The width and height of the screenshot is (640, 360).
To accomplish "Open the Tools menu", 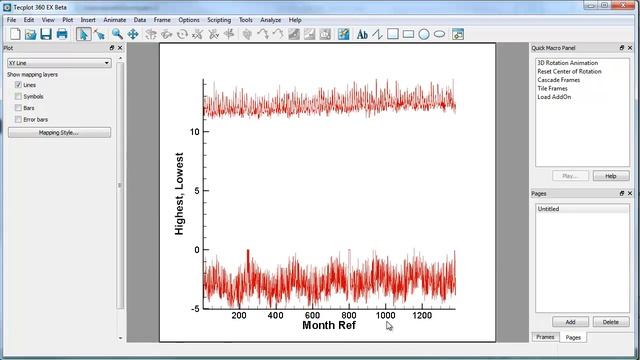I will pos(245,20).
